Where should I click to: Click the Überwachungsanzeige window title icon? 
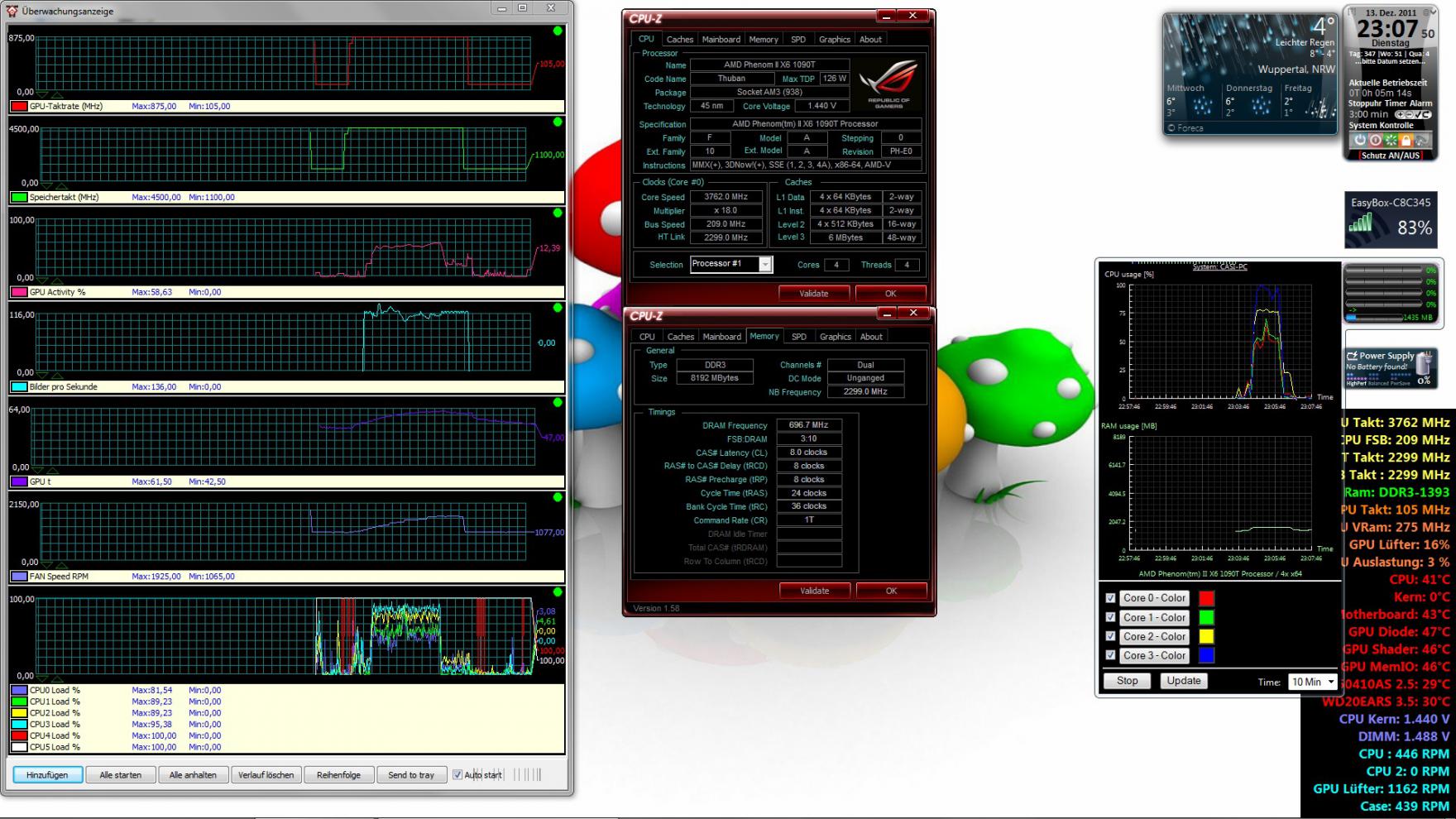[x=12, y=11]
